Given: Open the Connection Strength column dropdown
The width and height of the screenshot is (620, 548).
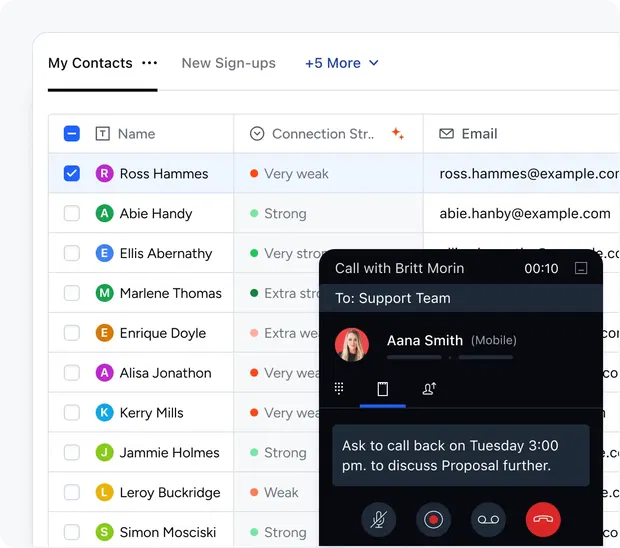Looking at the screenshot, I should pos(257,134).
